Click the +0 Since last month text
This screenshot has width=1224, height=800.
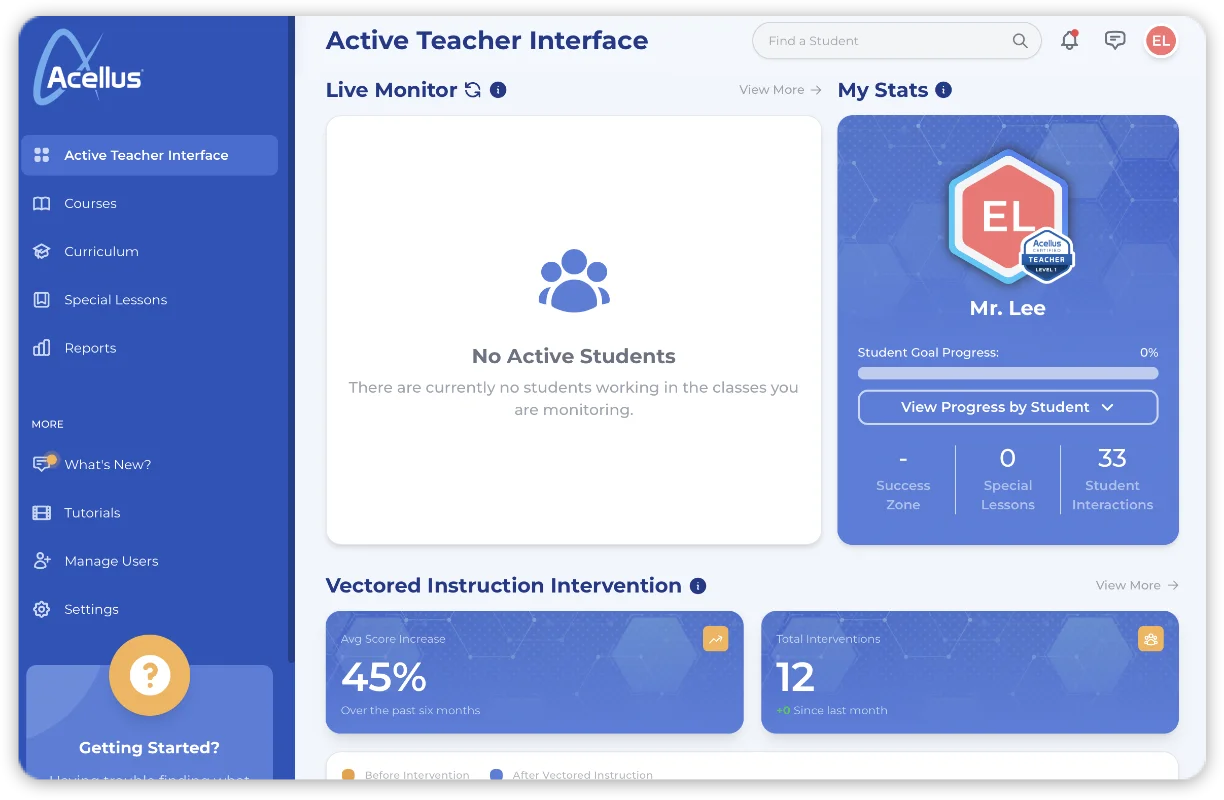[x=832, y=711]
